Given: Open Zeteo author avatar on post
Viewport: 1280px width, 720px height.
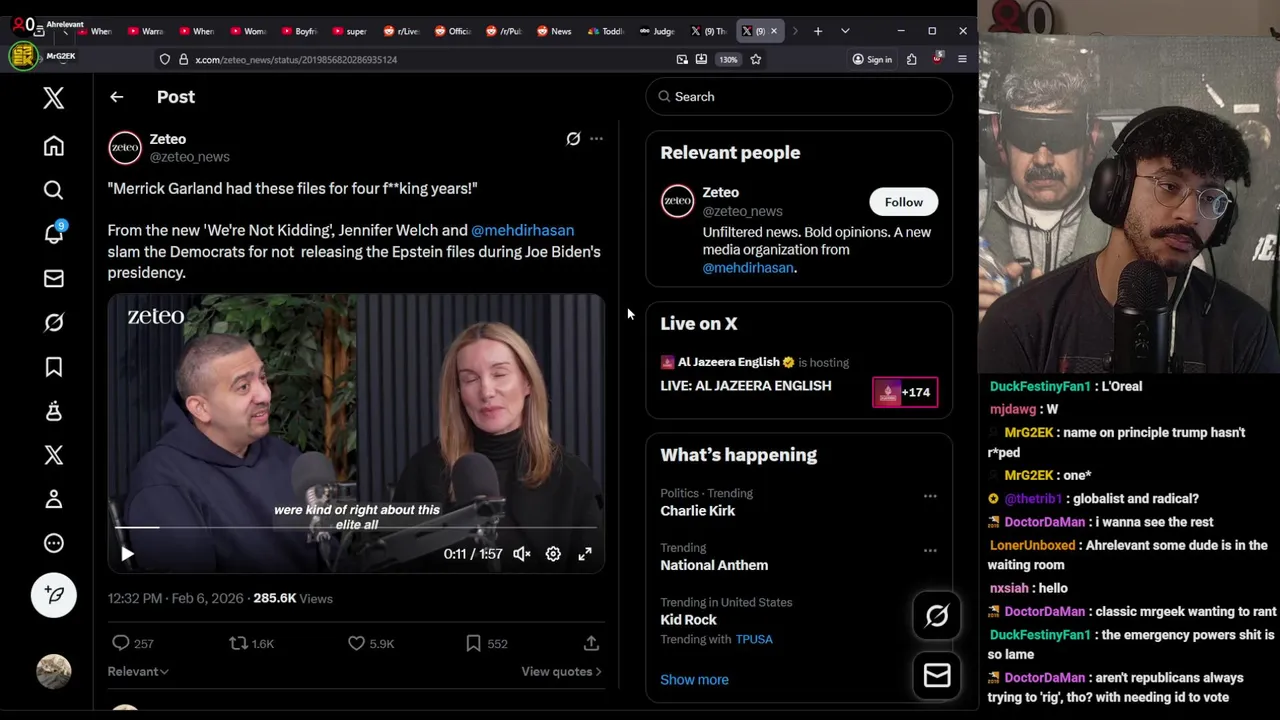Looking at the screenshot, I should (x=125, y=148).
